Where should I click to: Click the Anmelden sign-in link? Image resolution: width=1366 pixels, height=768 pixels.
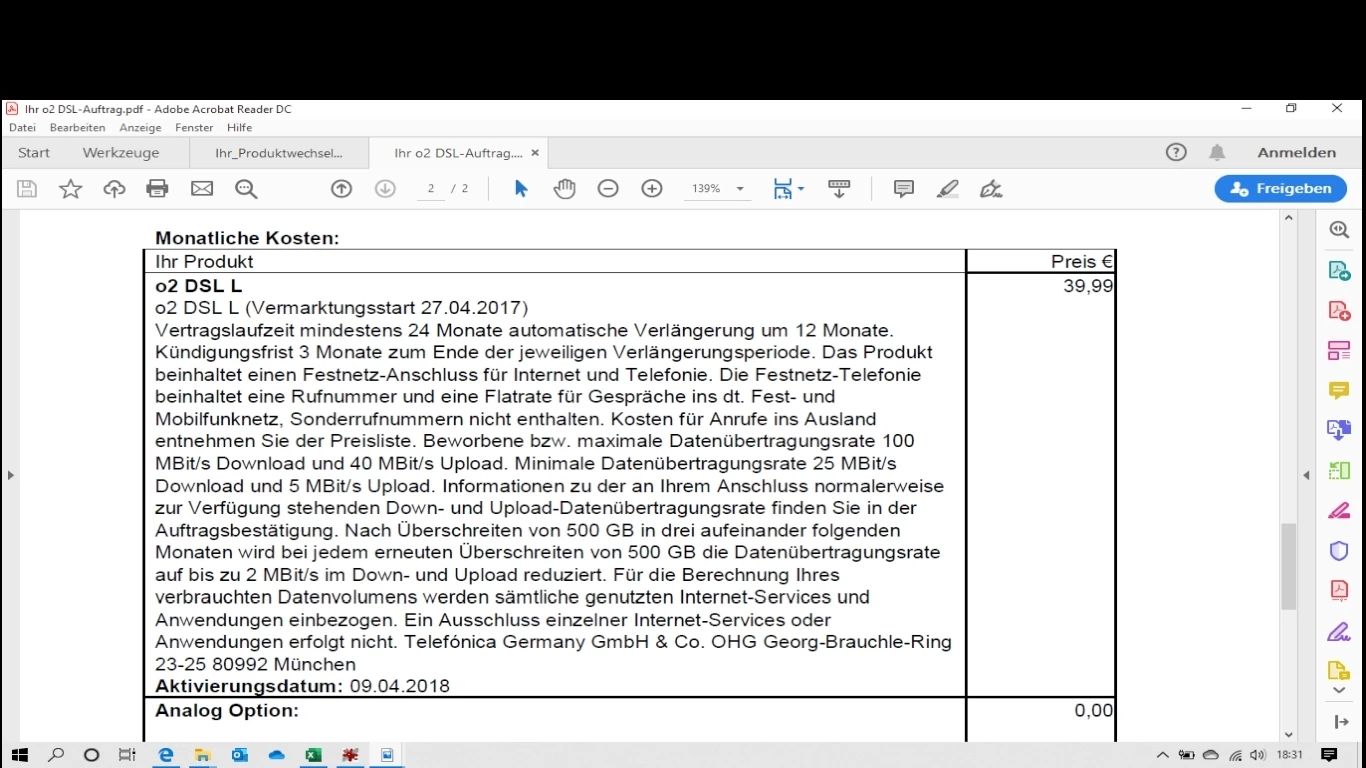click(1297, 153)
